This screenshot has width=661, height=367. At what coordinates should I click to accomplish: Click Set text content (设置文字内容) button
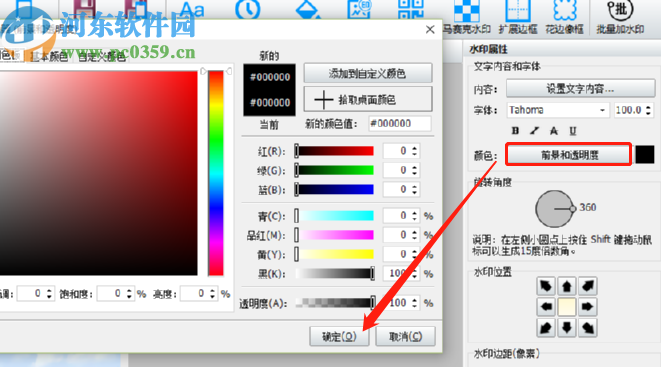(x=580, y=89)
